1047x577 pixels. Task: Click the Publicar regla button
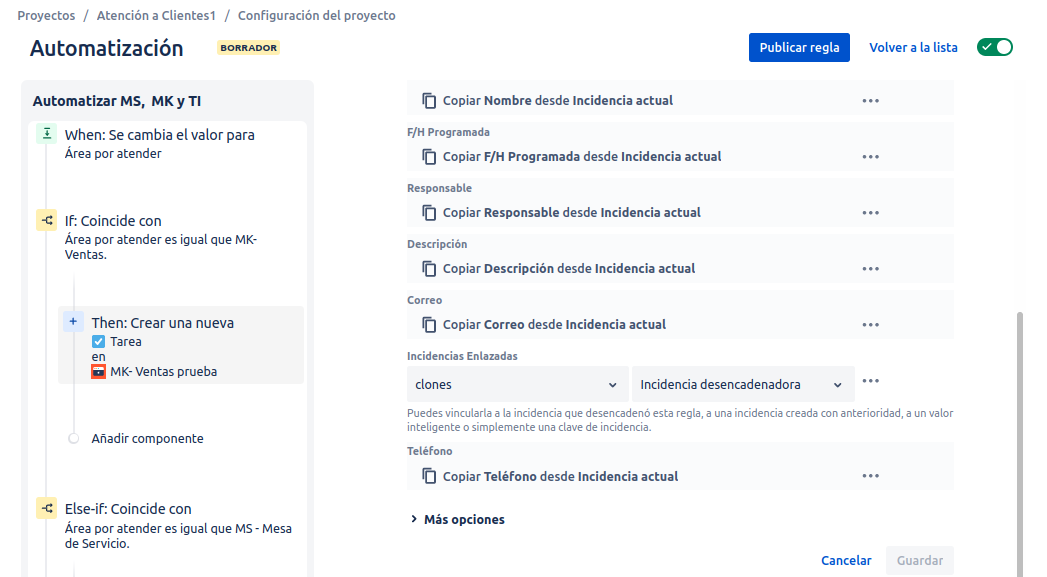click(x=799, y=47)
